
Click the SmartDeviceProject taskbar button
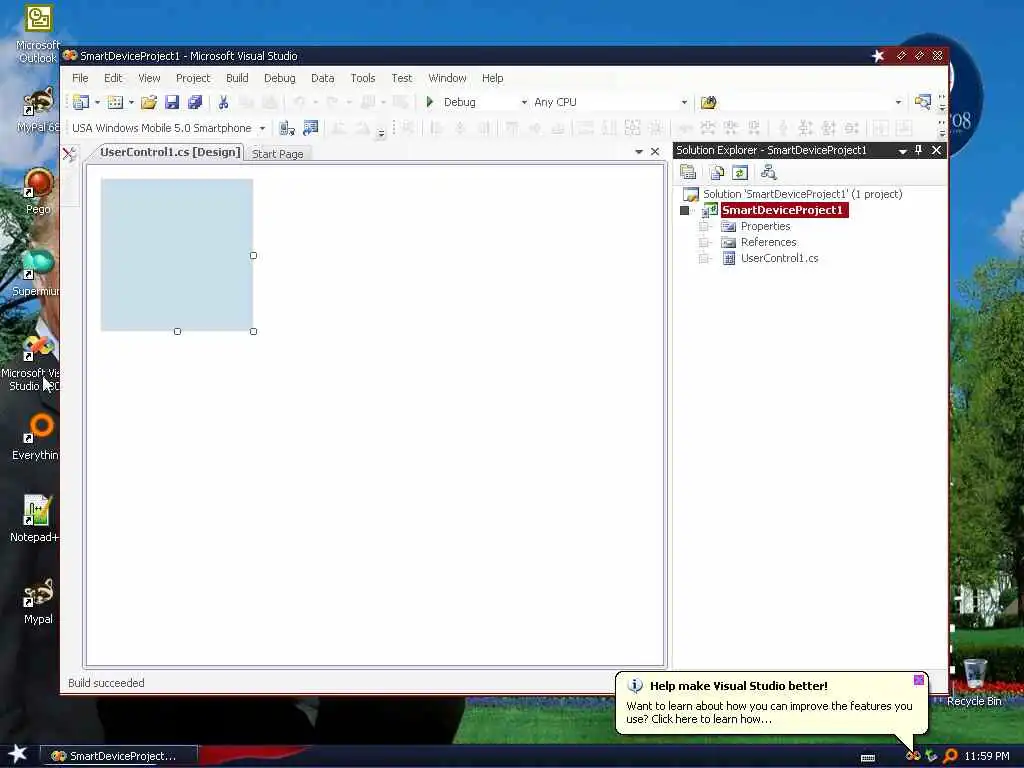pyautogui.click(x=120, y=756)
